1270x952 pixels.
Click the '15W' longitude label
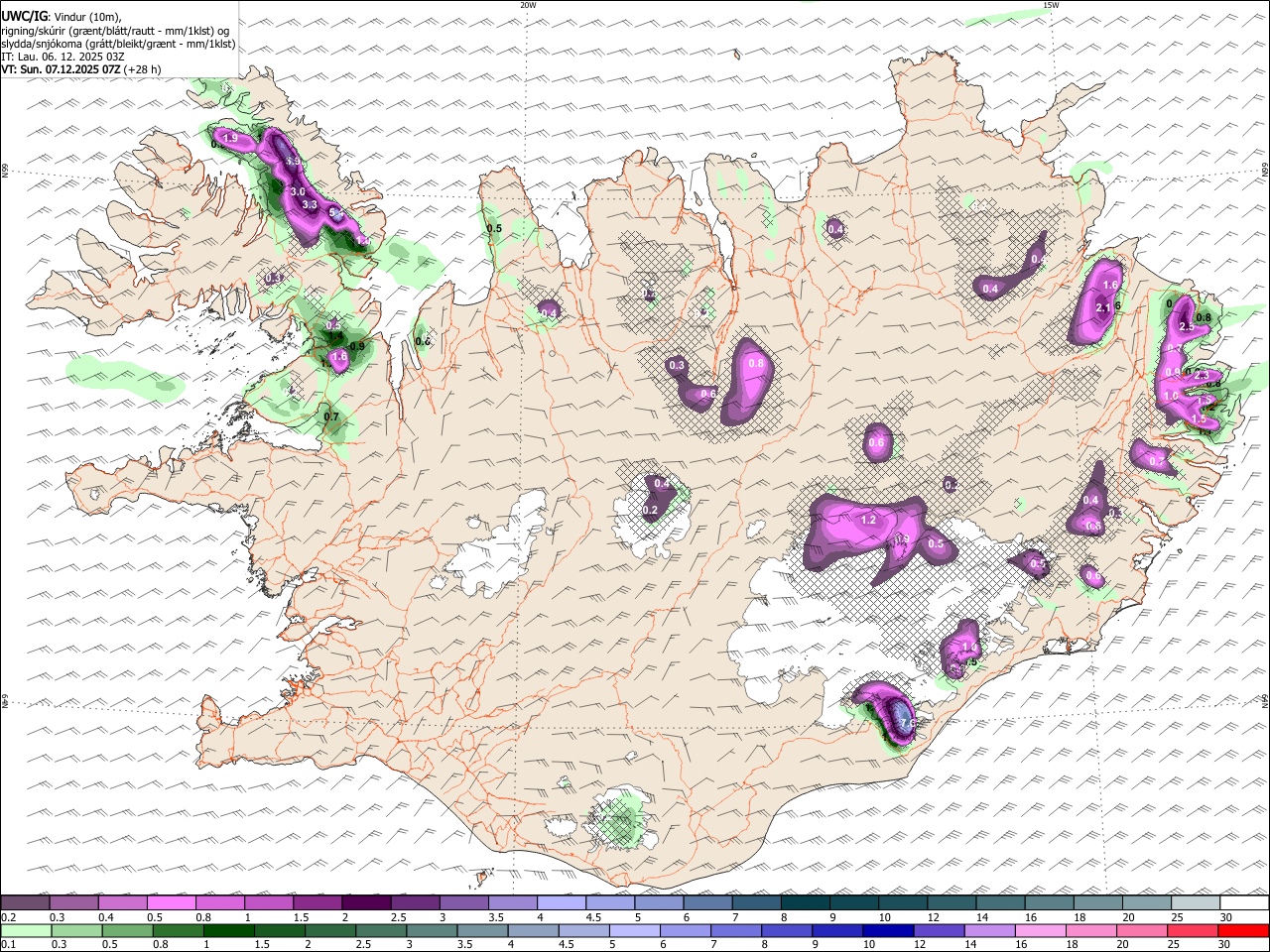tap(1051, 5)
